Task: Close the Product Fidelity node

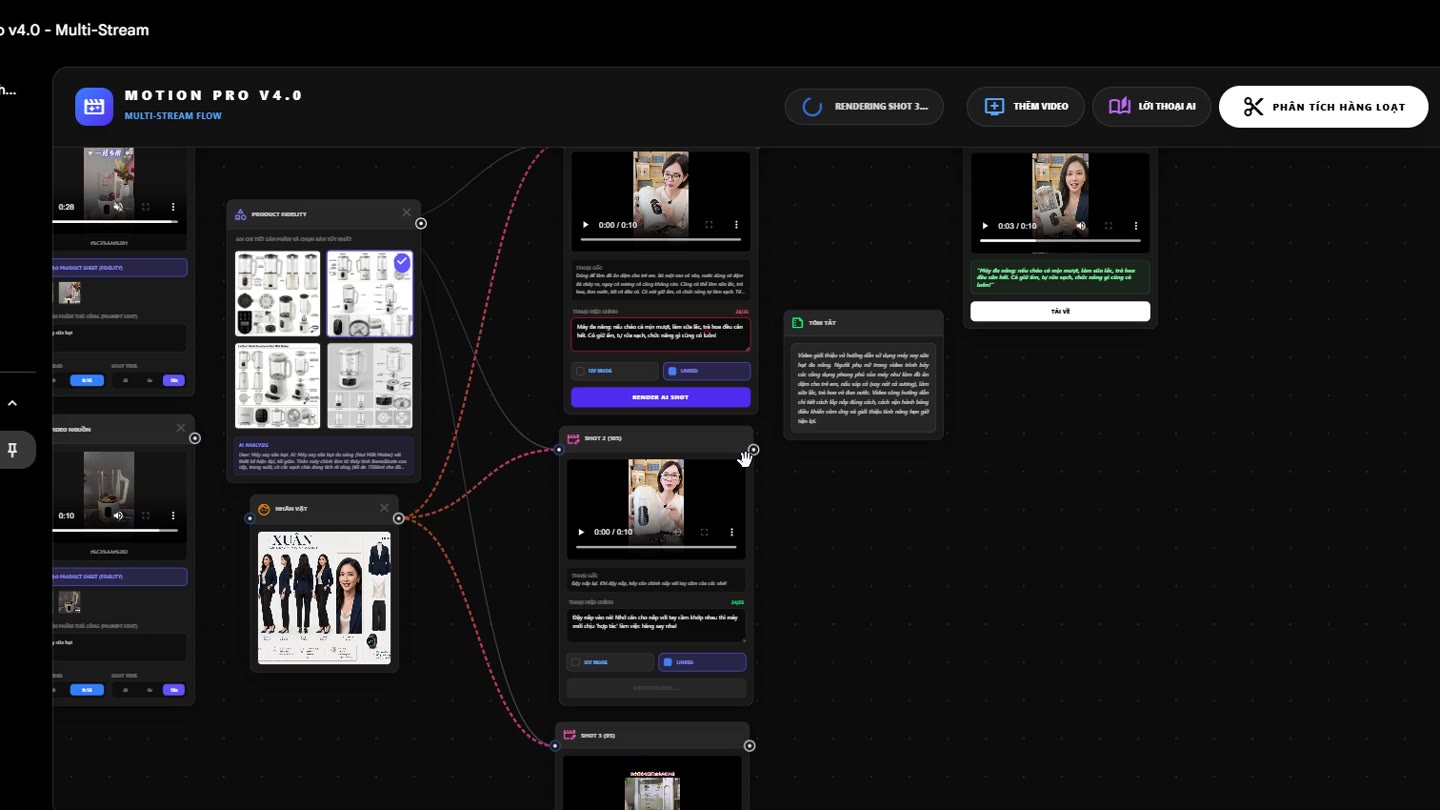Action: click(x=406, y=213)
